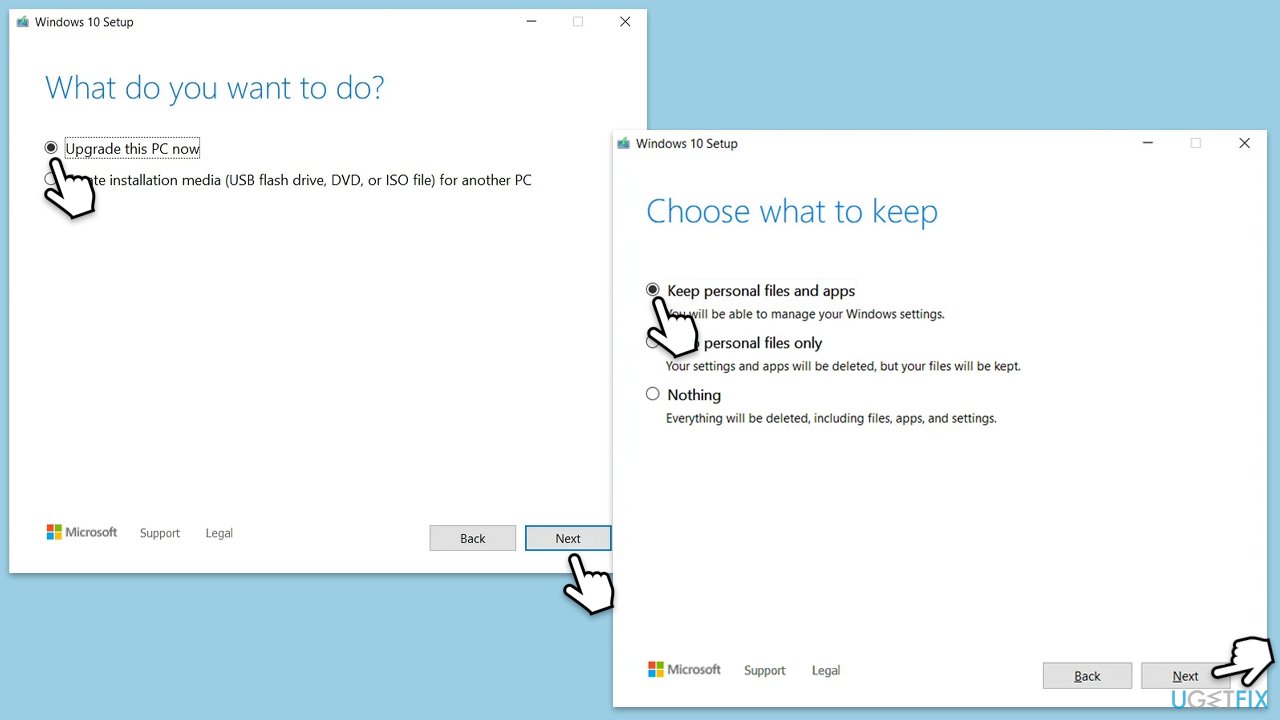Minimize the "What do you want to do?" setup window
This screenshot has height=720, width=1280.
pos(530,22)
